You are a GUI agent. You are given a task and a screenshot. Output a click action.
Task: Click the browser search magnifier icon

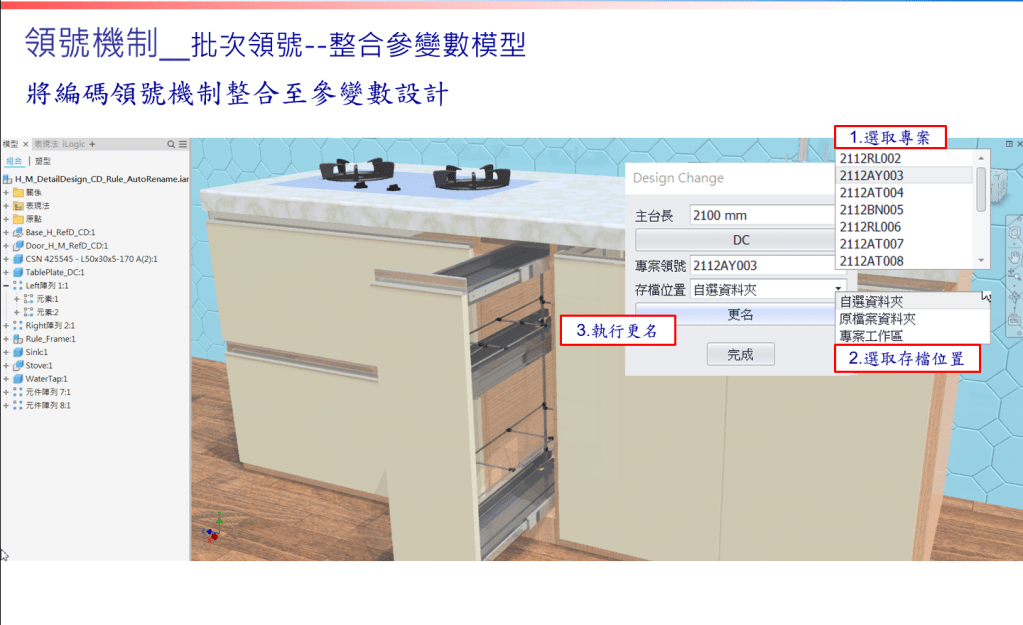[171, 144]
